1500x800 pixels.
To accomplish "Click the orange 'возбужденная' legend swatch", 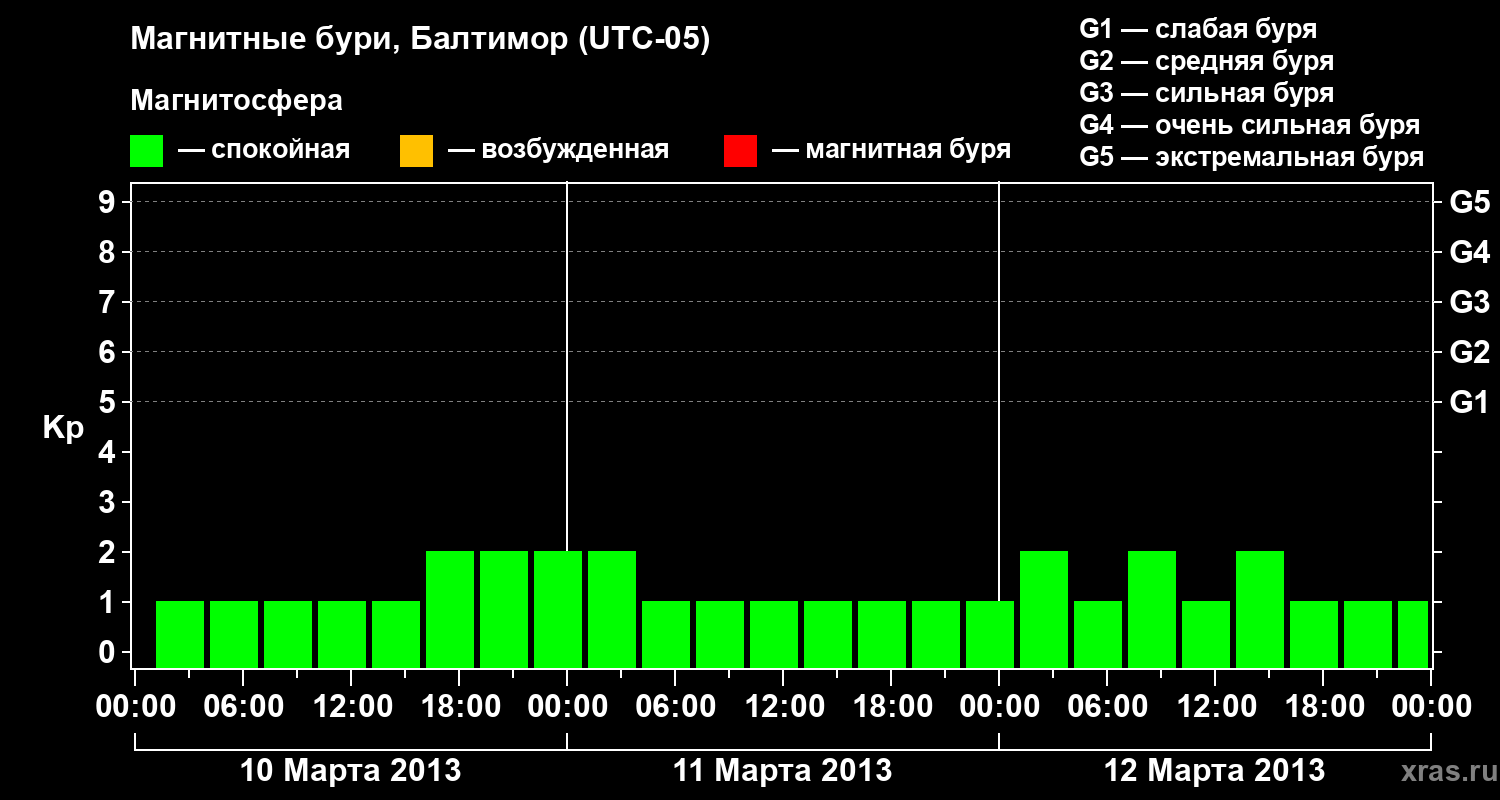I will 416,150.
